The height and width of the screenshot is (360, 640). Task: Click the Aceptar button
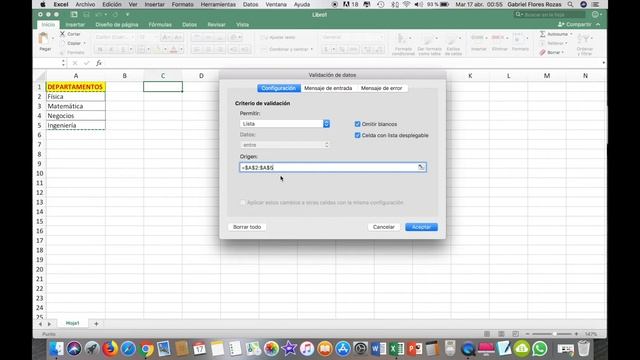(x=421, y=227)
